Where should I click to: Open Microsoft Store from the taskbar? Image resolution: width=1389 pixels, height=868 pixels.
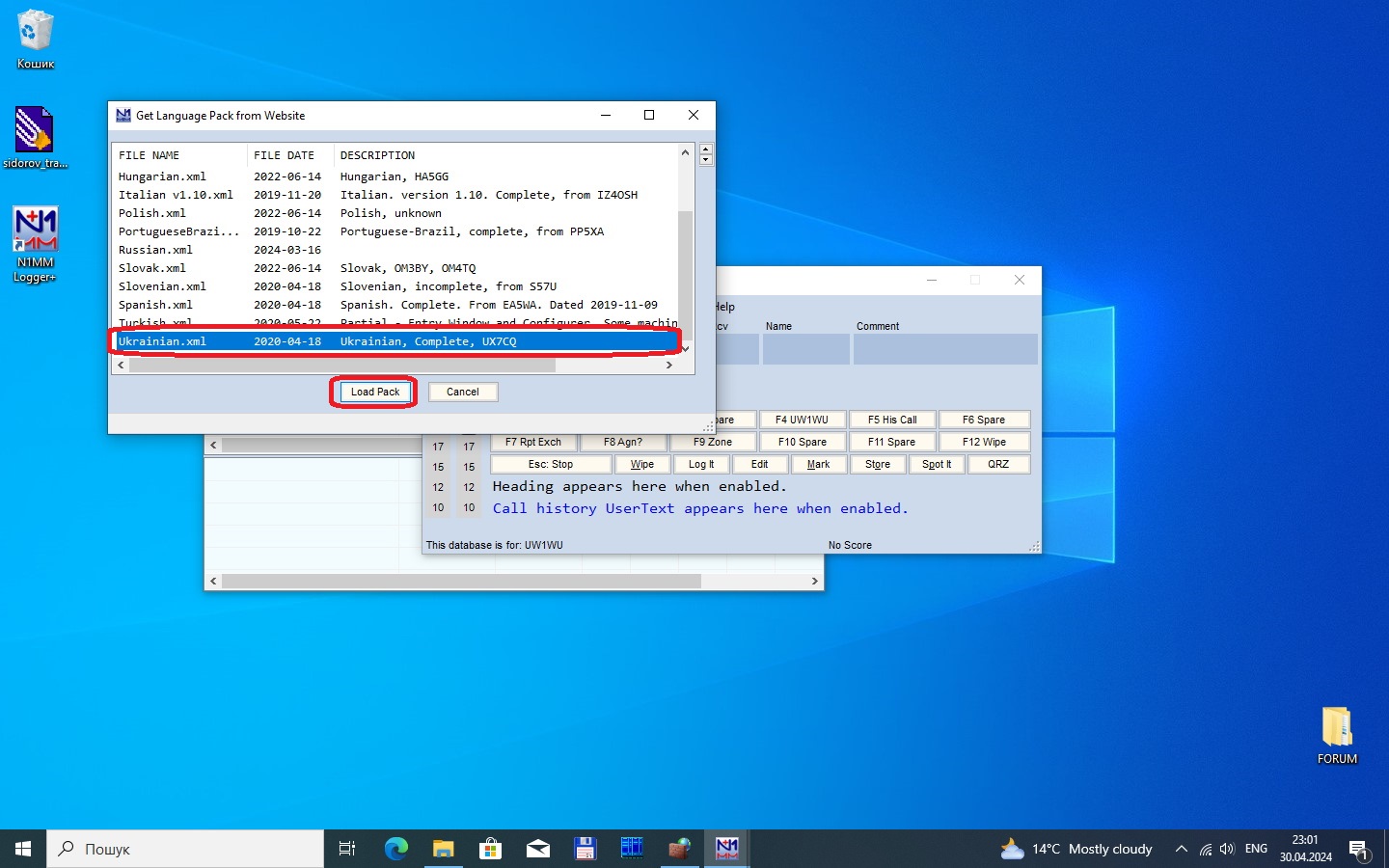[x=490, y=849]
